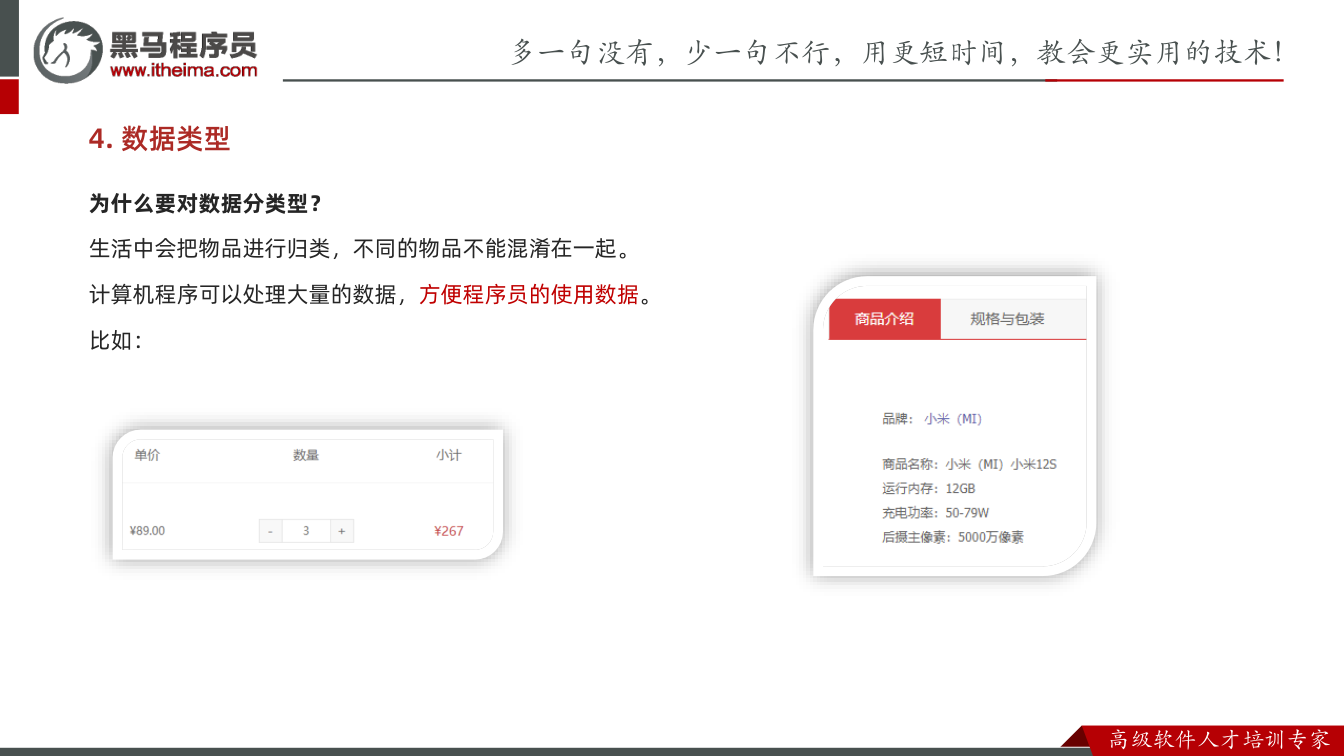The image size is (1344, 756).
Task: Click the 后摄主像素：5000万像素 line
Action: pyautogui.click(x=952, y=537)
